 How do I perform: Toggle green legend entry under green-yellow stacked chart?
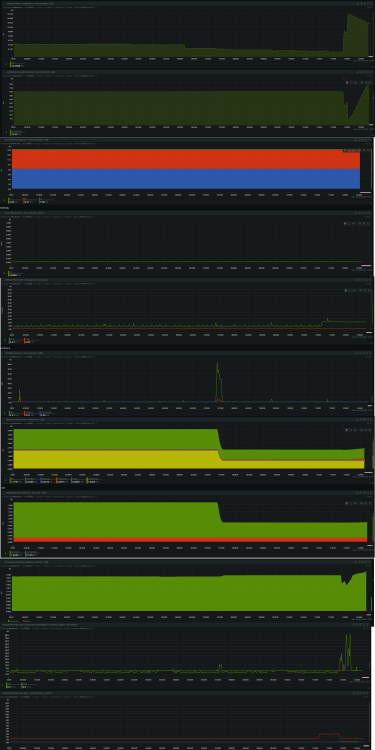click(x=16, y=480)
